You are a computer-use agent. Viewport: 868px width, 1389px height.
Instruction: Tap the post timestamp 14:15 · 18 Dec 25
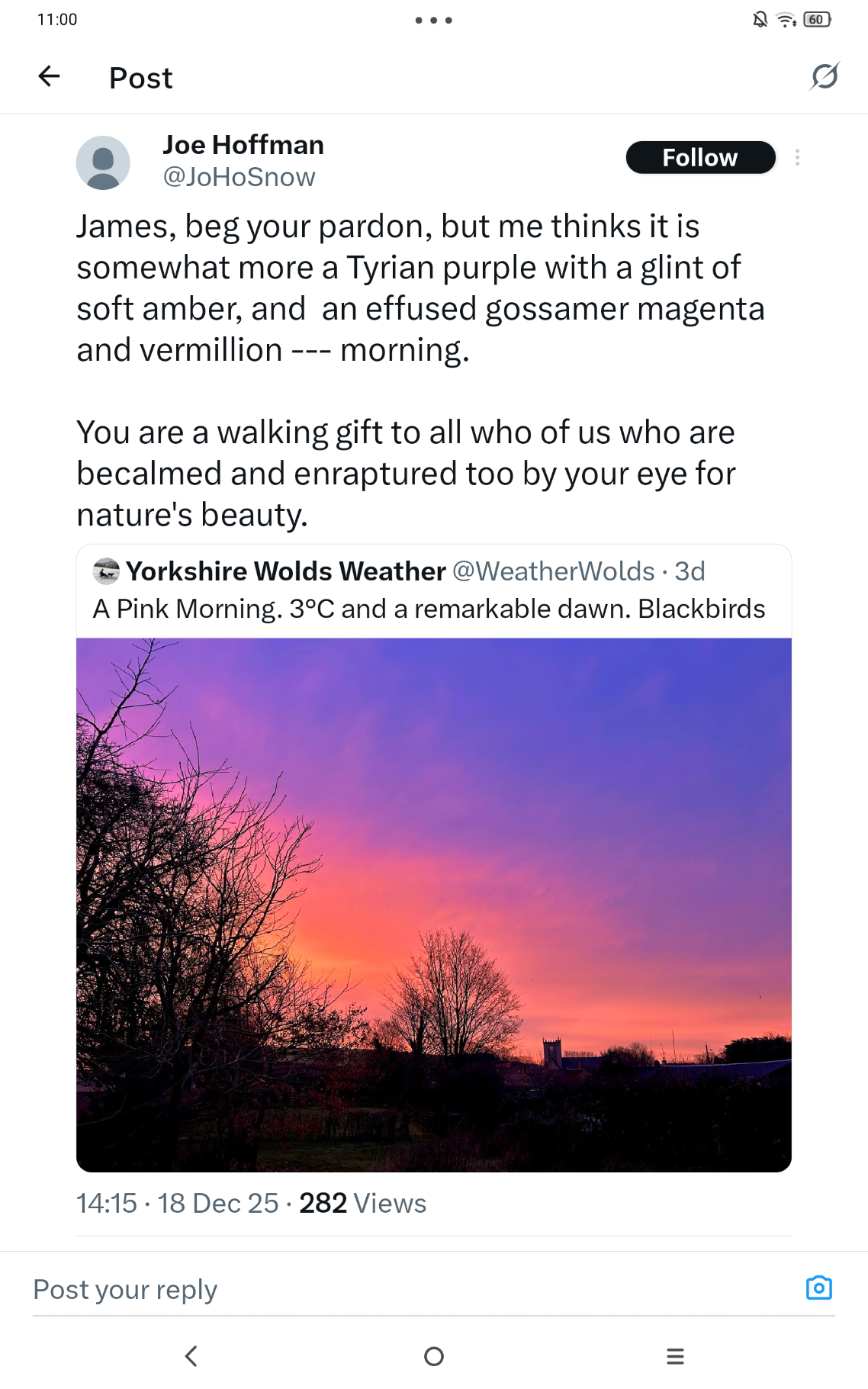click(x=177, y=1203)
